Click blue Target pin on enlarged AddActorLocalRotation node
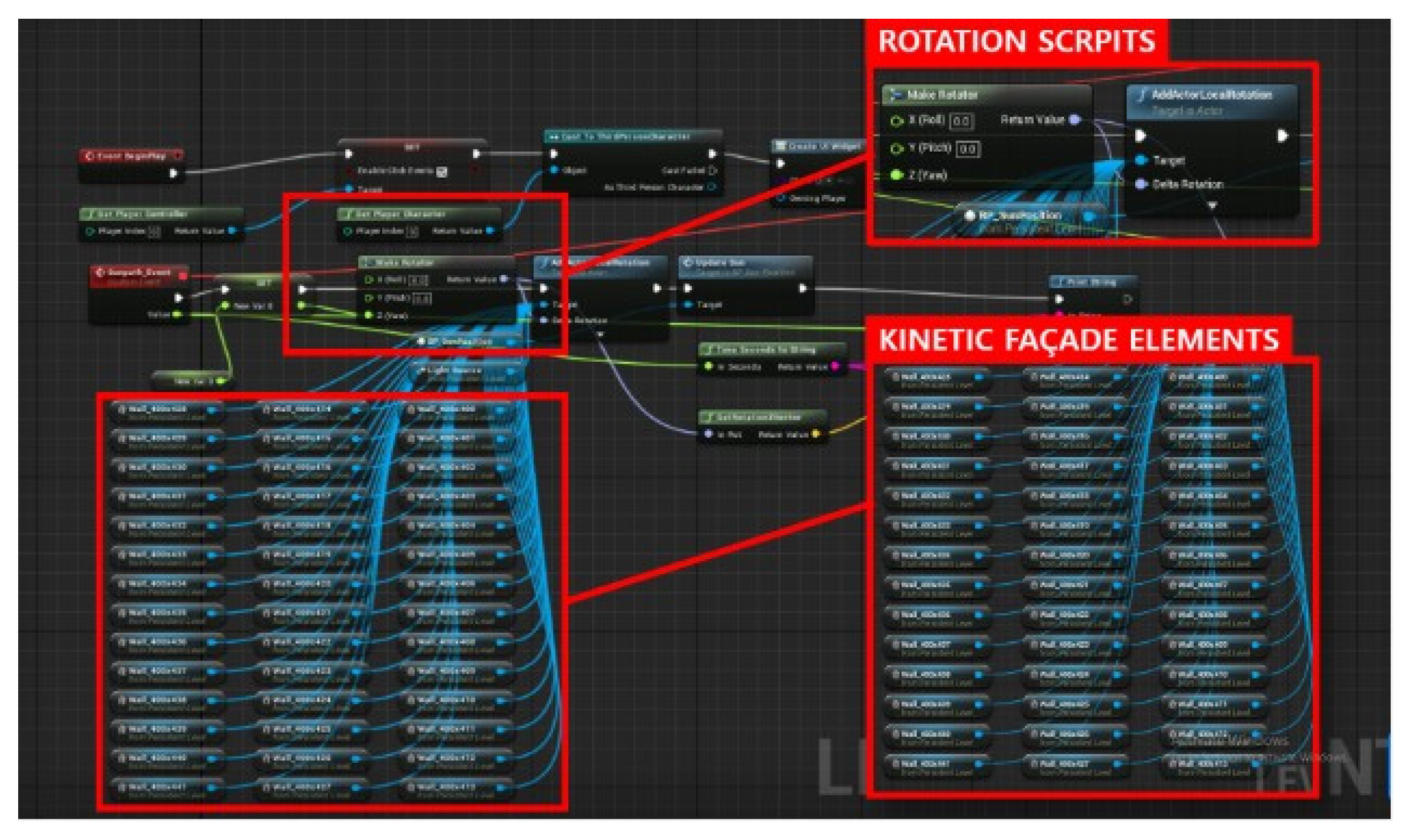 point(1142,161)
